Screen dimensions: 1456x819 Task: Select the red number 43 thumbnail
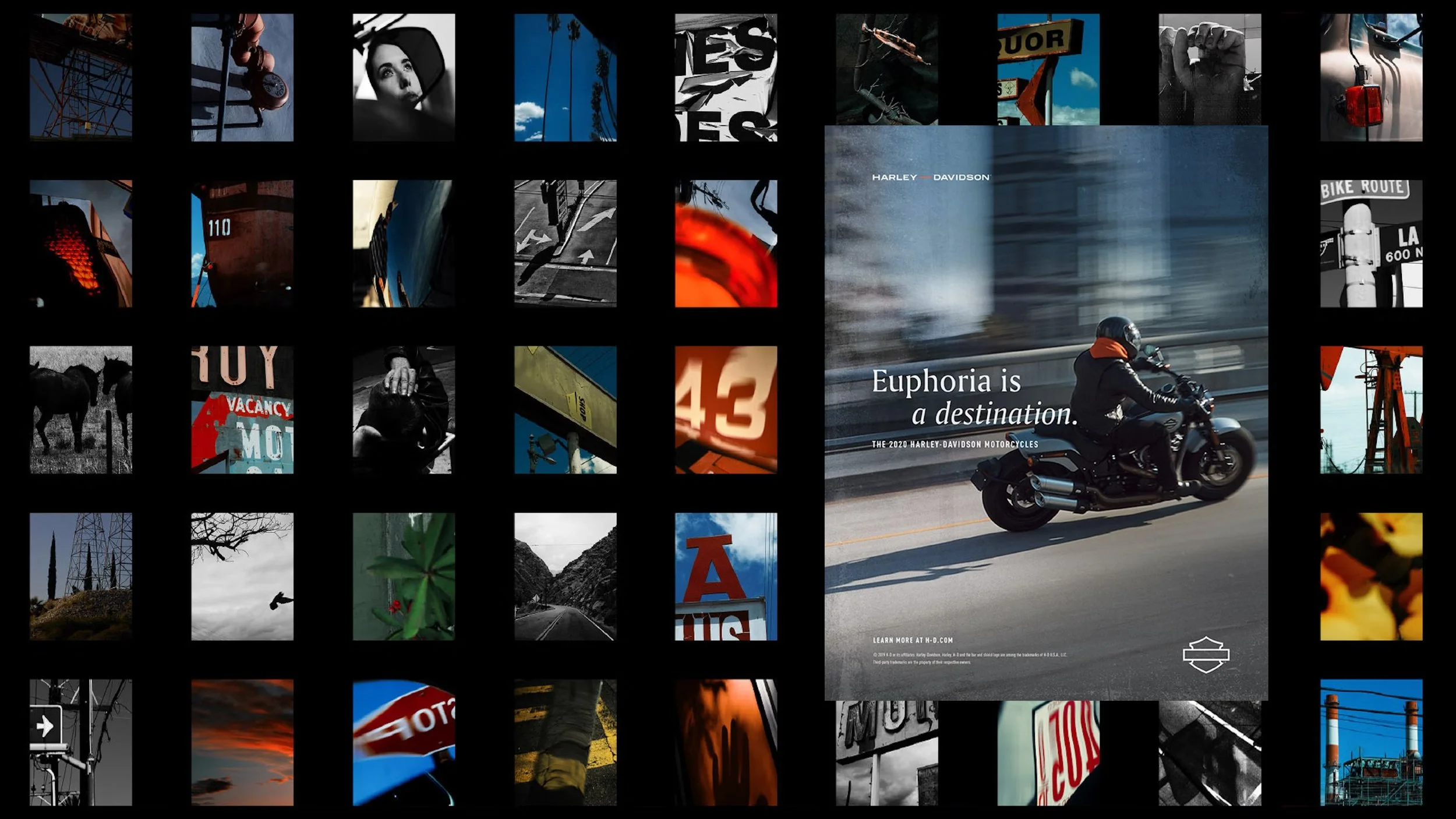tap(726, 409)
